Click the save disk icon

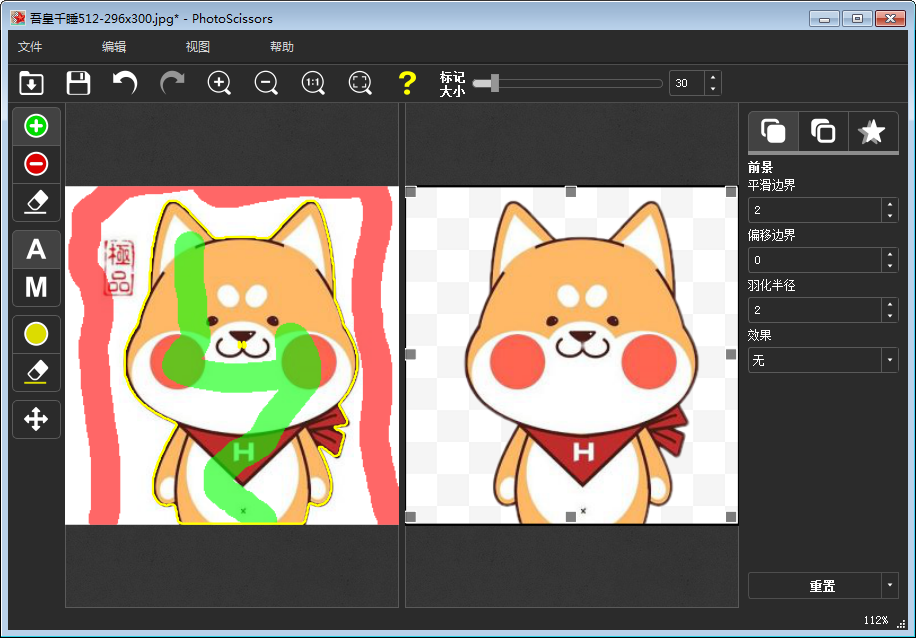[78, 83]
